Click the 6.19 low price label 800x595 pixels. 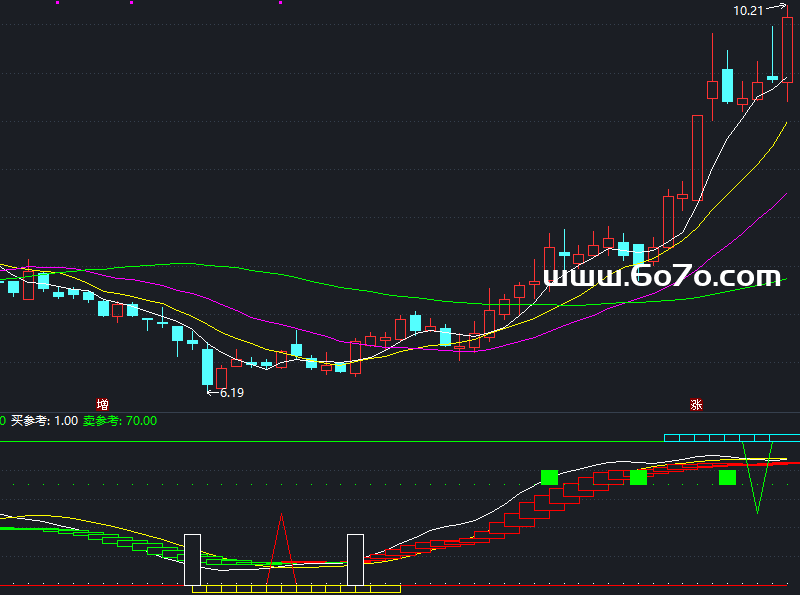click(x=231, y=393)
